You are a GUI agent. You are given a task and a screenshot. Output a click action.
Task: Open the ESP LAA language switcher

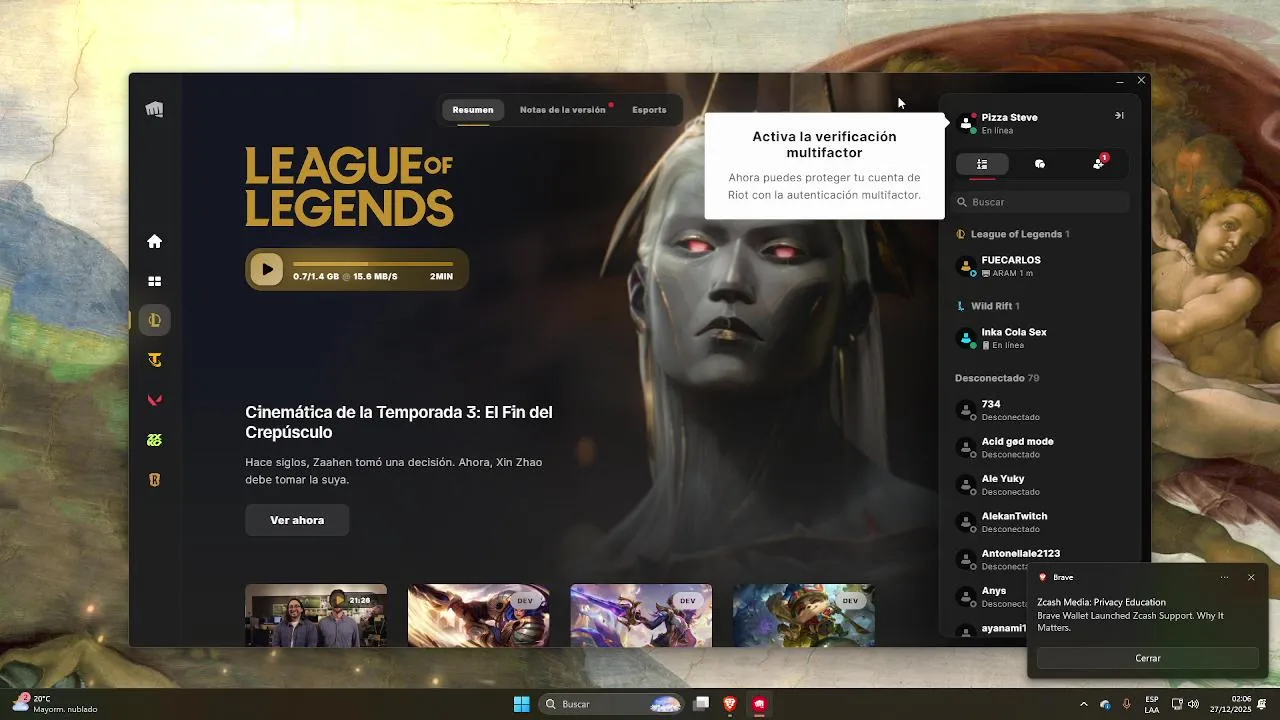[x=1152, y=704]
